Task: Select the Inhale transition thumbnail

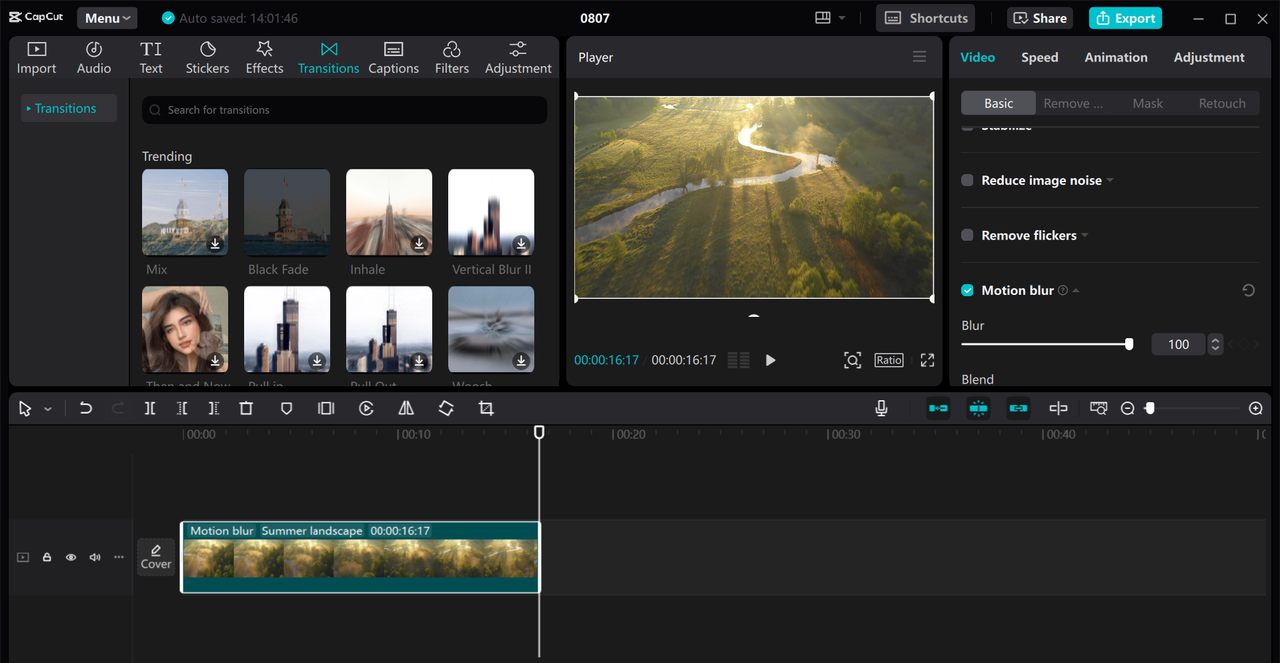Action: click(389, 212)
